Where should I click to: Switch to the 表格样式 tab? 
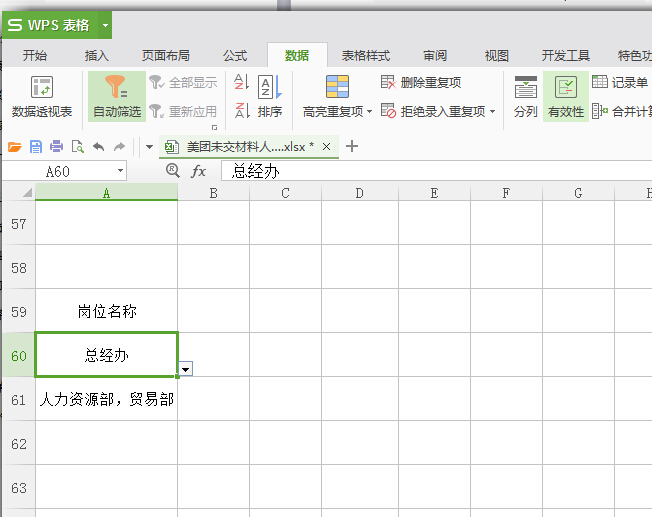[366, 55]
